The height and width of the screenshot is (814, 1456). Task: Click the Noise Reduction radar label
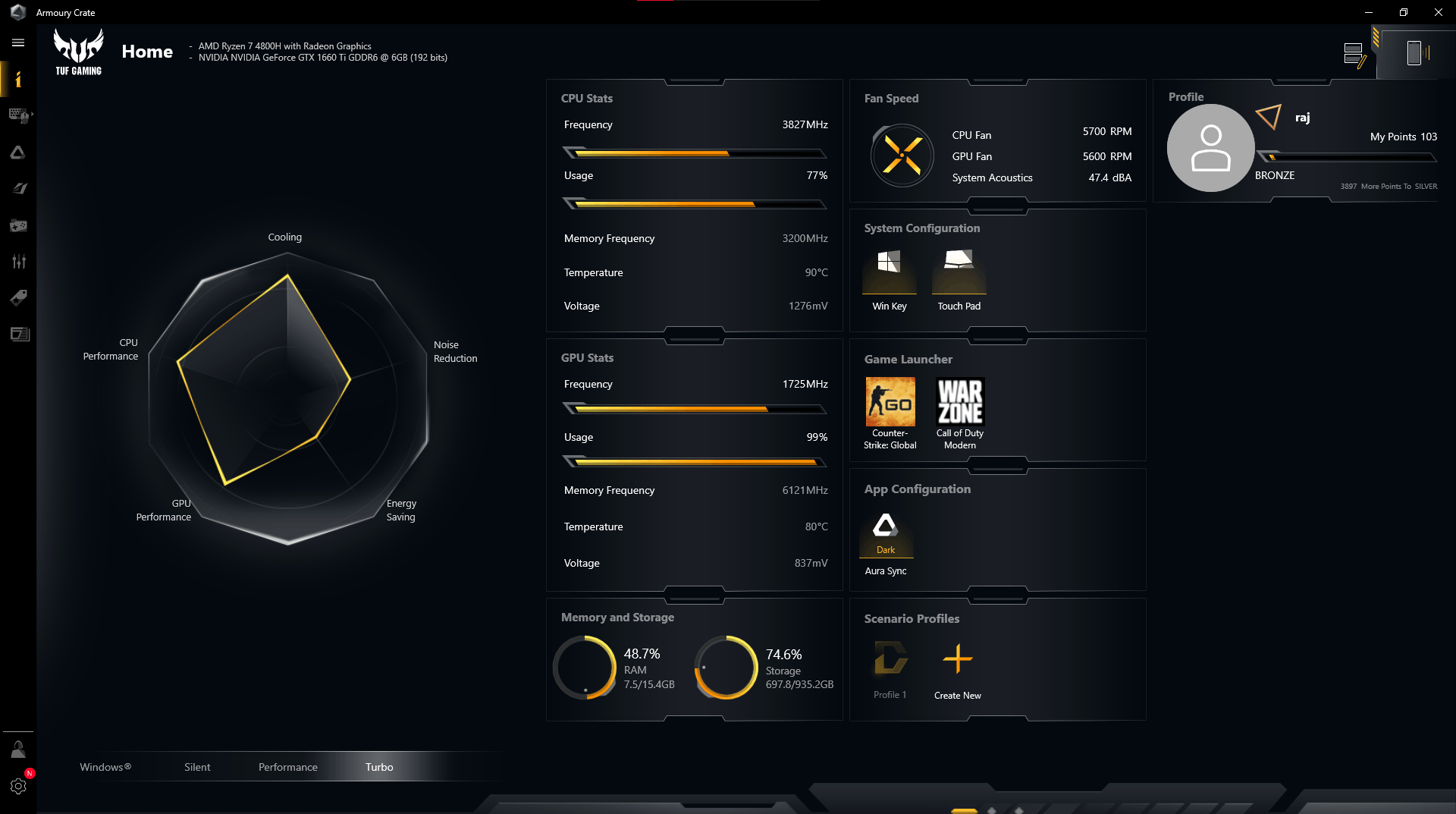click(456, 351)
